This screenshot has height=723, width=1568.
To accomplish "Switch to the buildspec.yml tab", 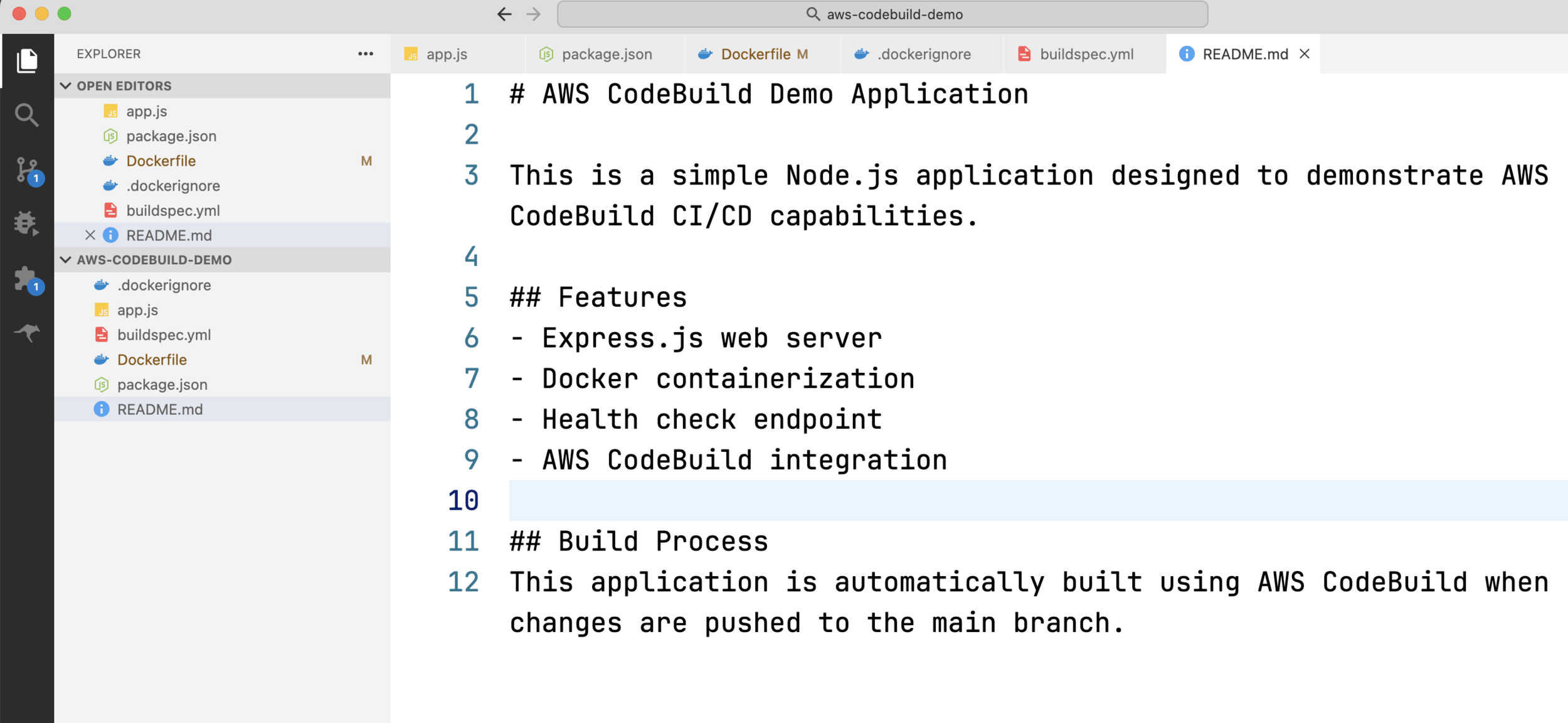I will tap(1086, 54).
